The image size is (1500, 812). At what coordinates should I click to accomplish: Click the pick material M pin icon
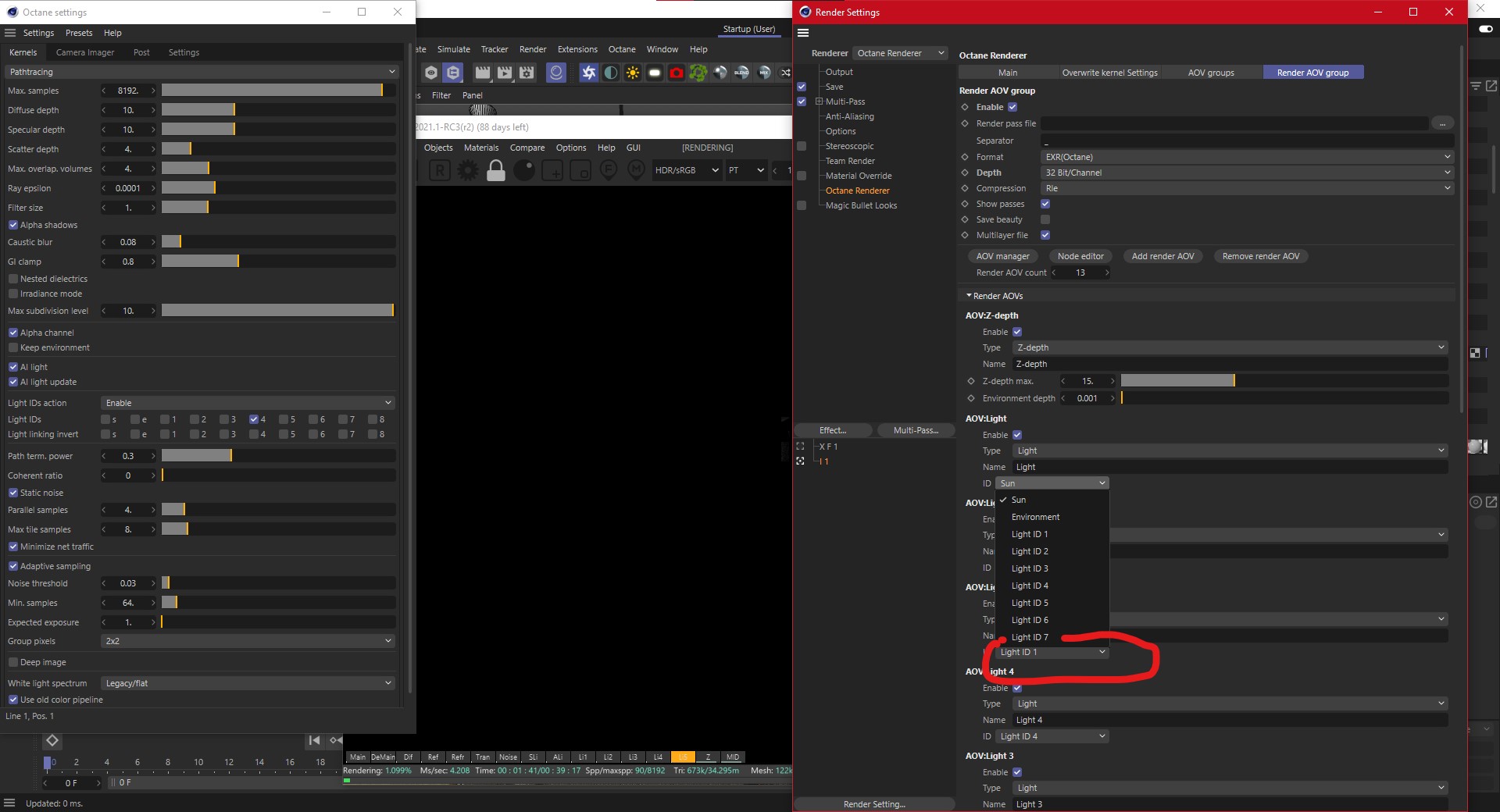[637, 169]
